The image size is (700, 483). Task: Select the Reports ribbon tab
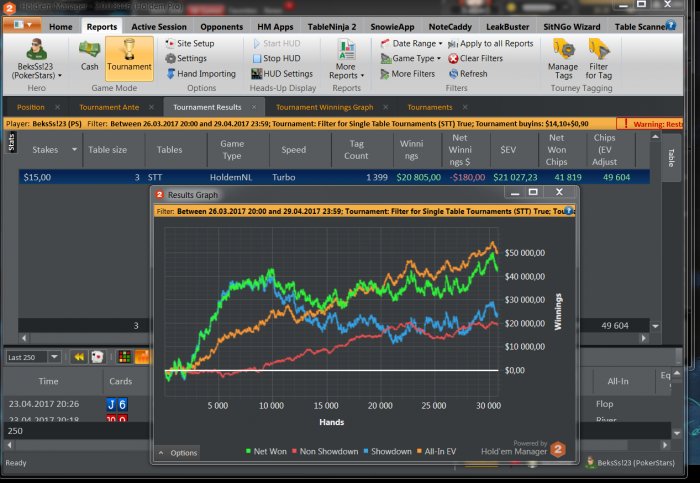(102, 27)
